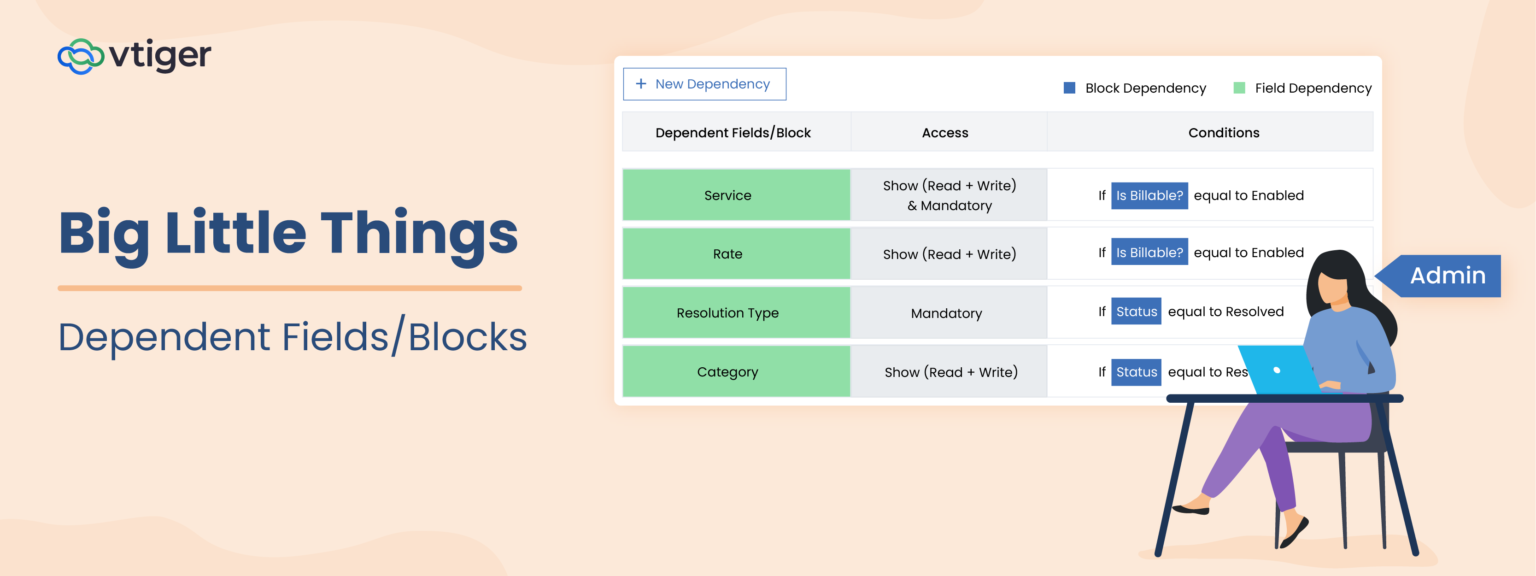Click the New Dependency button

[x=704, y=84]
